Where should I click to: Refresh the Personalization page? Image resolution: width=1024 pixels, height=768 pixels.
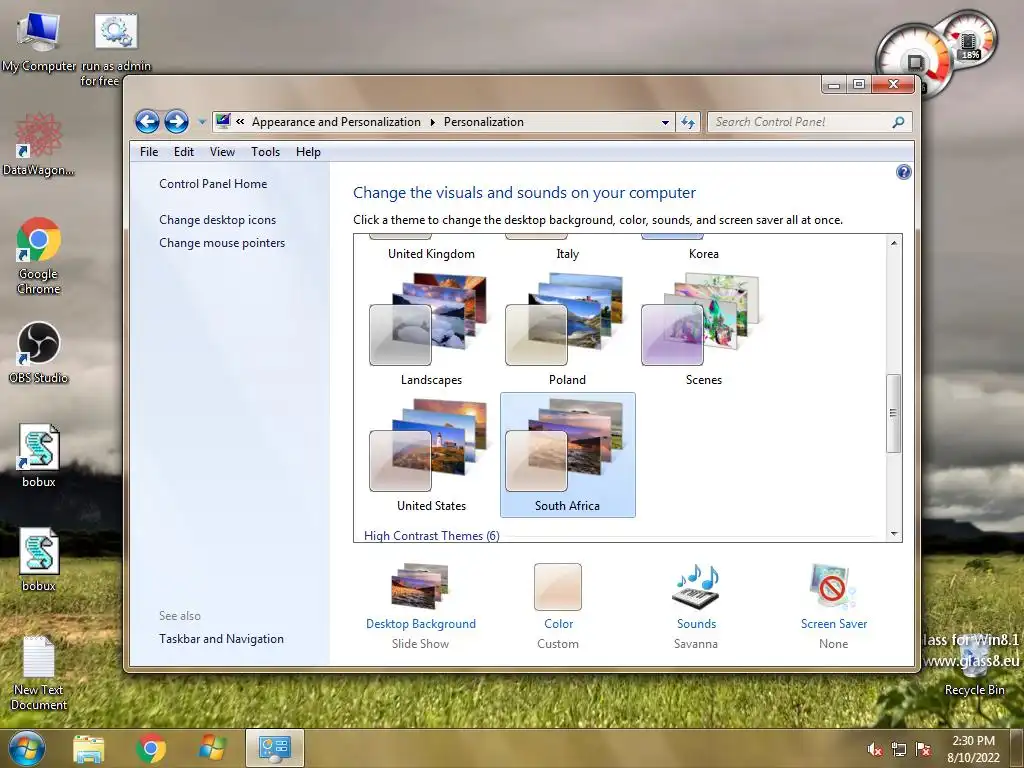click(x=688, y=122)
